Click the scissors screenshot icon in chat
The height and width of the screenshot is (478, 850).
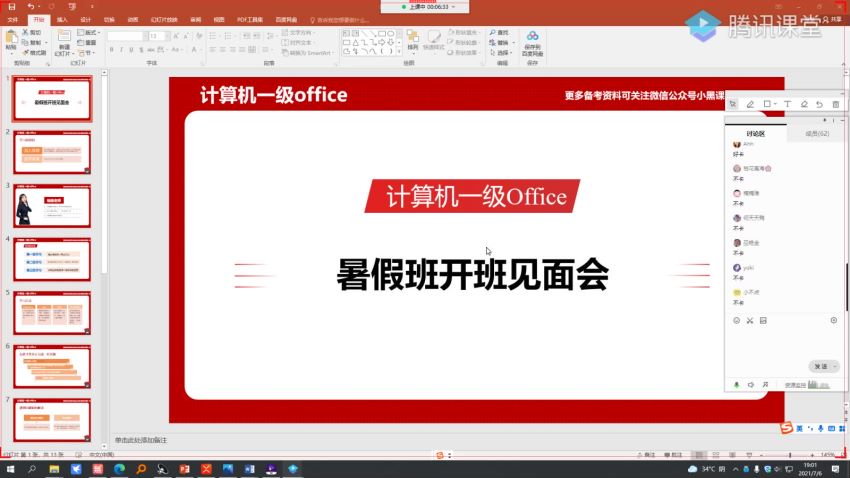[750, 321]
